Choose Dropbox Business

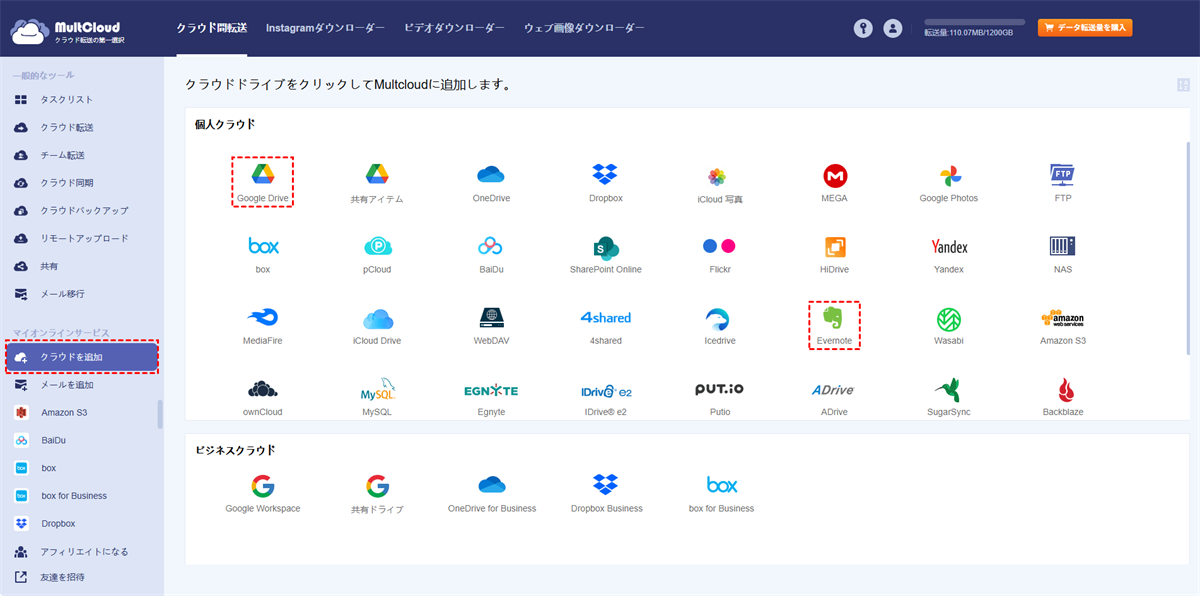click(605, 494)
